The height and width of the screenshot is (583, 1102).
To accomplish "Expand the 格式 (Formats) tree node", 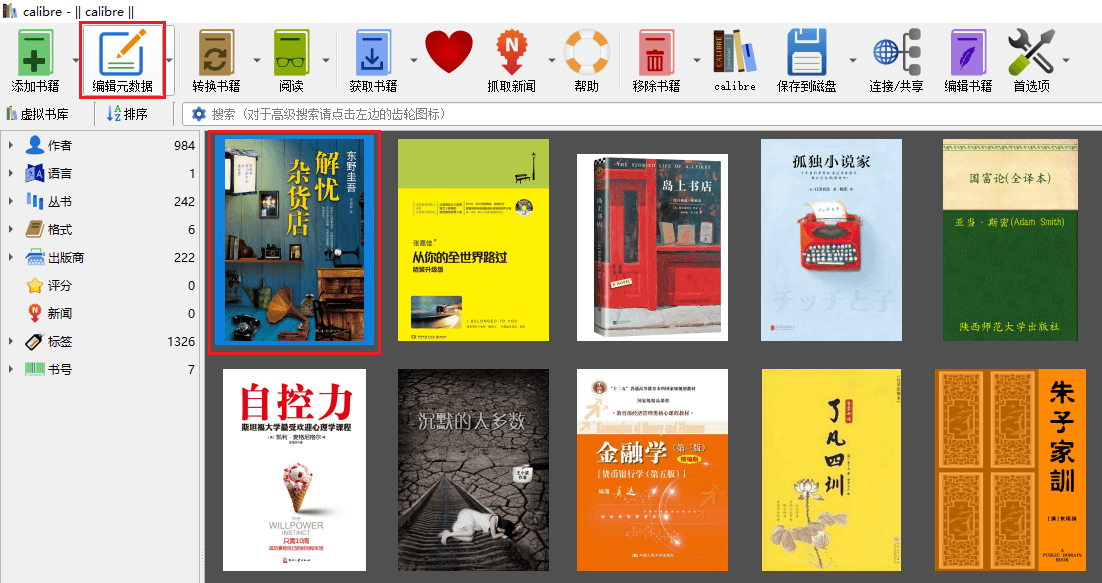I will 11,230.
